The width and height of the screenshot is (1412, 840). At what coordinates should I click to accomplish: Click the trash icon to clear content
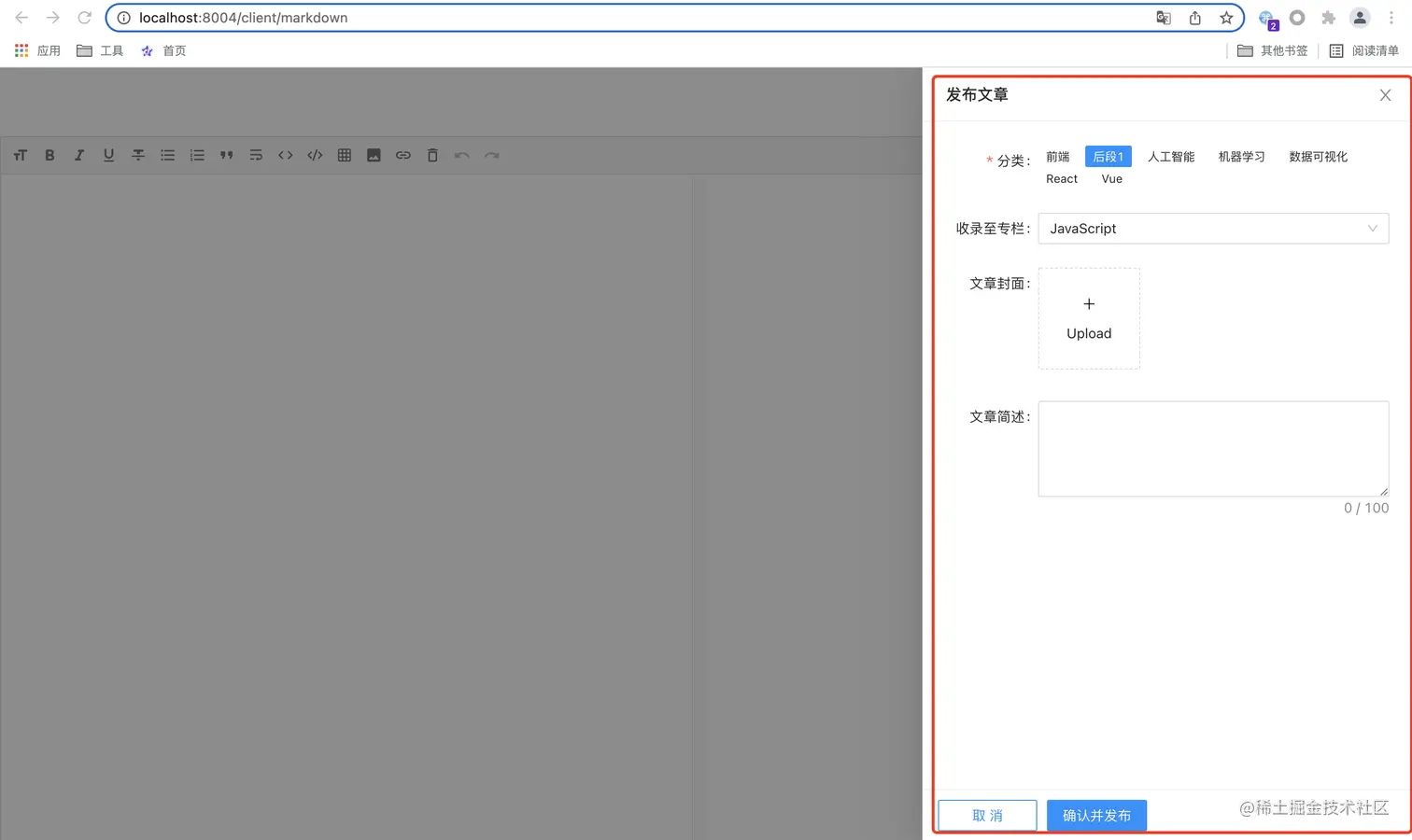[x=432, y=155]
